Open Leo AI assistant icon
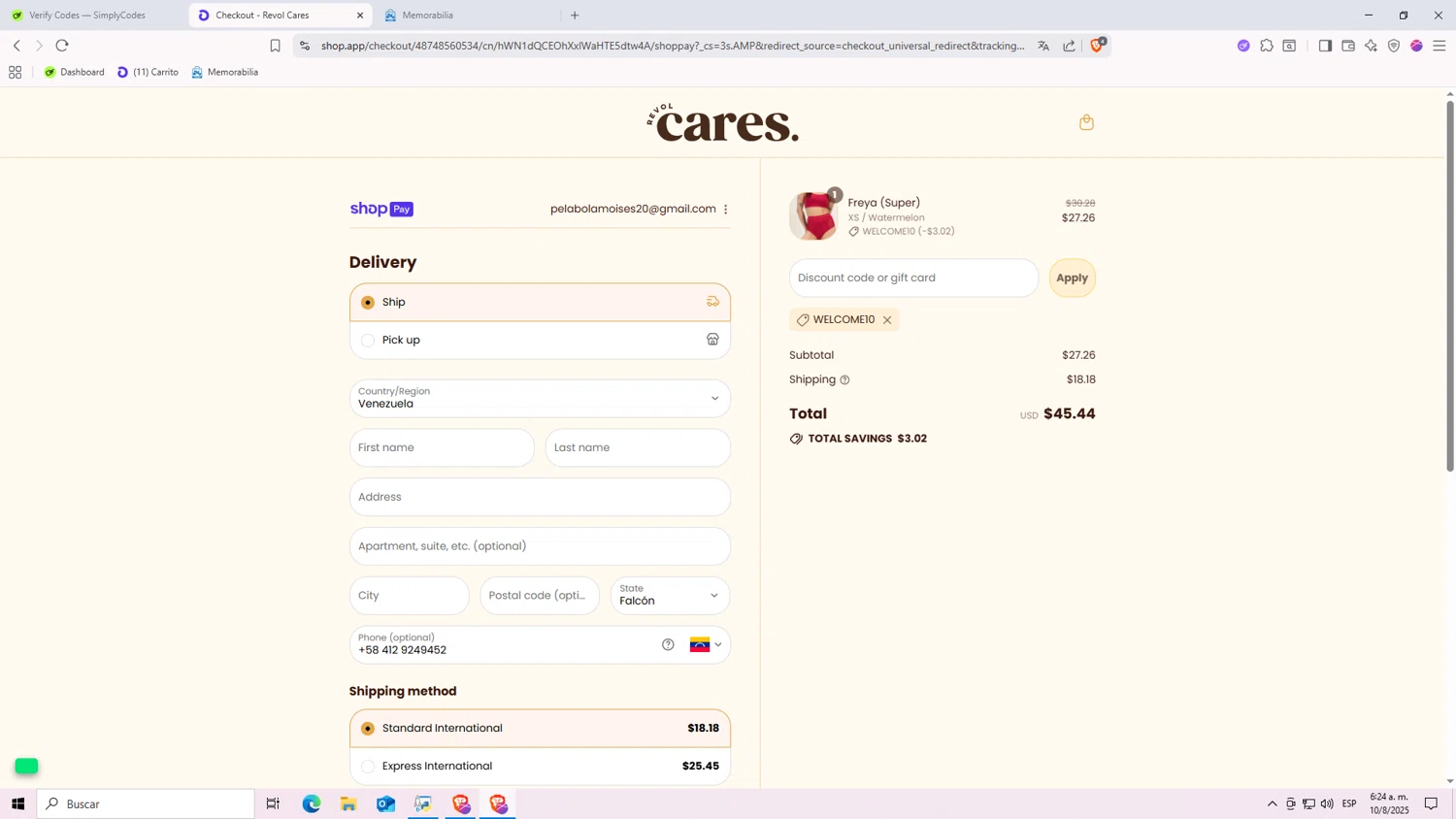This screenshot has height=819, width=1456. [x=1371, y=46]
